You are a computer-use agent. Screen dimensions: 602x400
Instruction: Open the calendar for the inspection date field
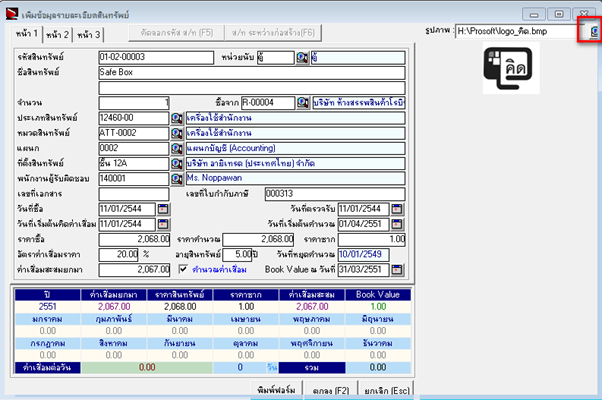(397, 209)
